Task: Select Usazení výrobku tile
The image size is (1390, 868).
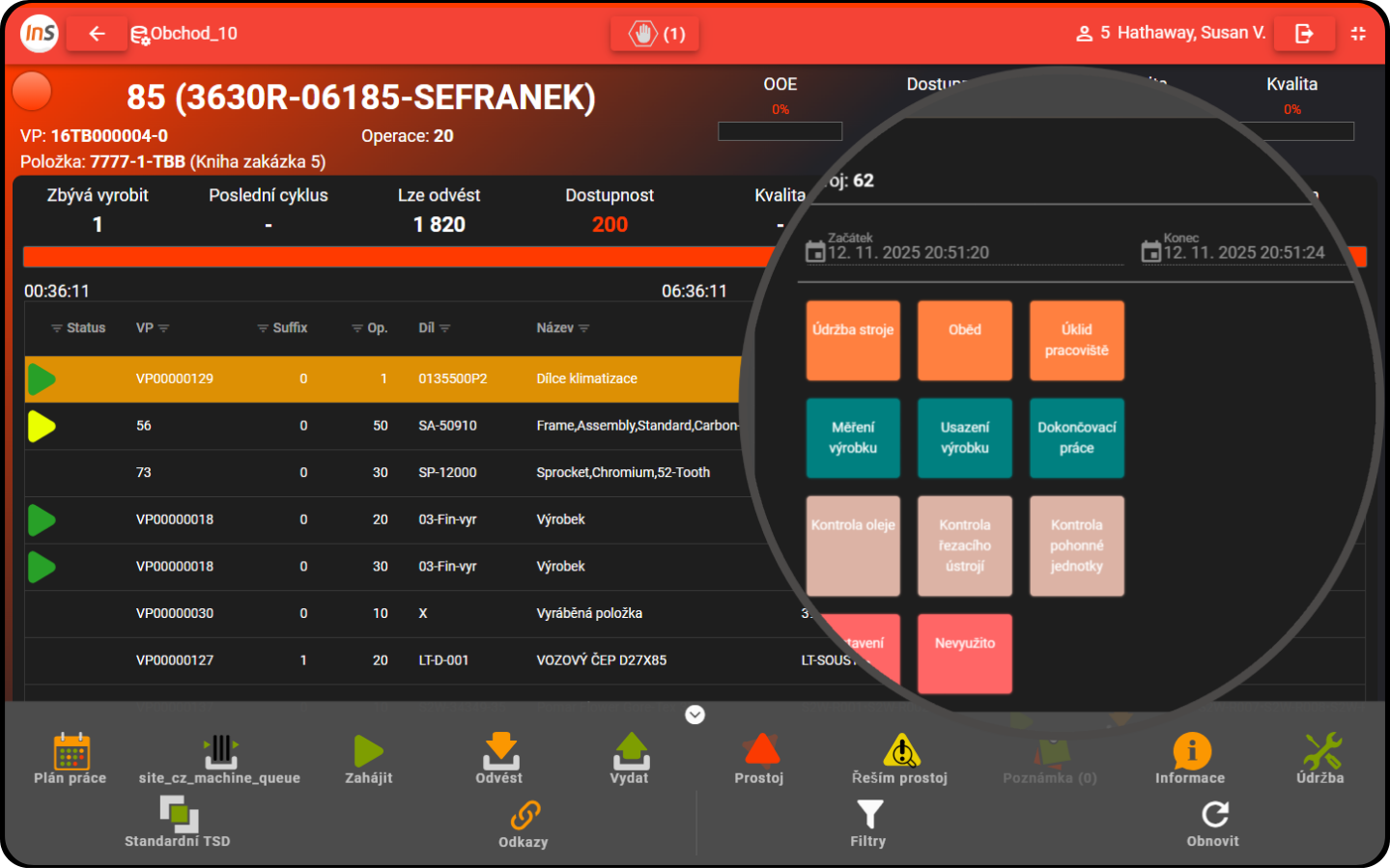Action: tap(965, 438)
